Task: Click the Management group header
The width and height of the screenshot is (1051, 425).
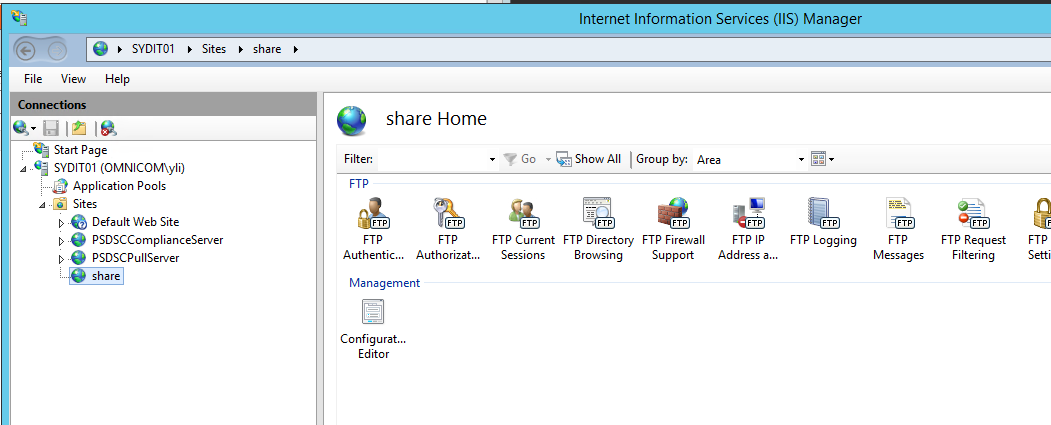Action: point(385,283)
